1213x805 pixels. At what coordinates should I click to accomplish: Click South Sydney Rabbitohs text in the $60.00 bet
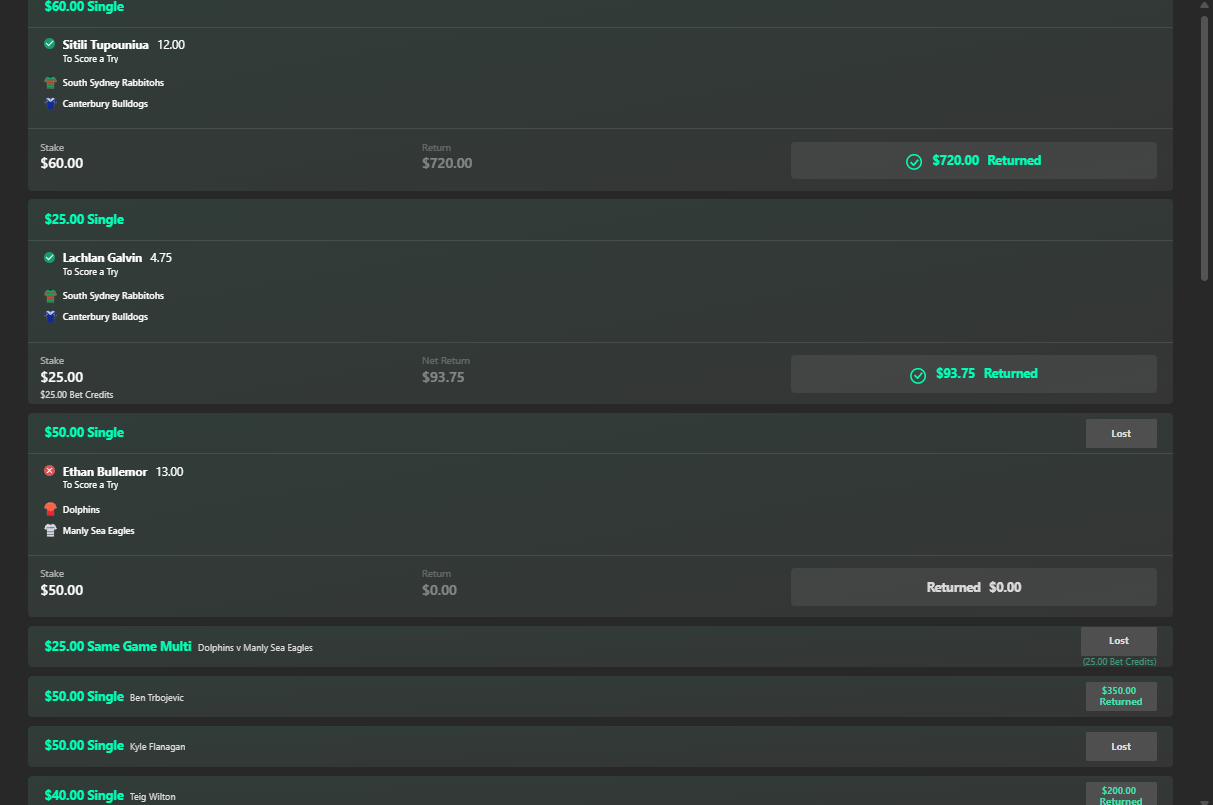[x=113, y=83]
